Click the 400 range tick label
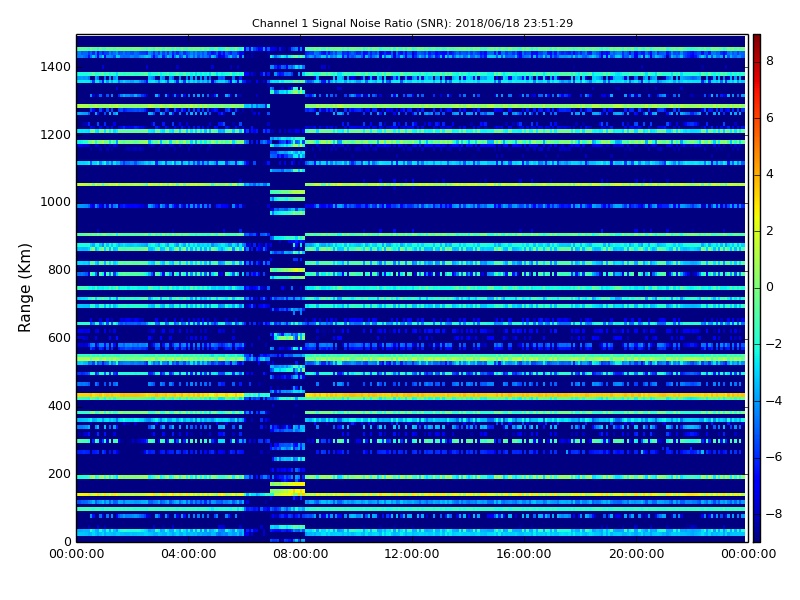 (59, 405)
